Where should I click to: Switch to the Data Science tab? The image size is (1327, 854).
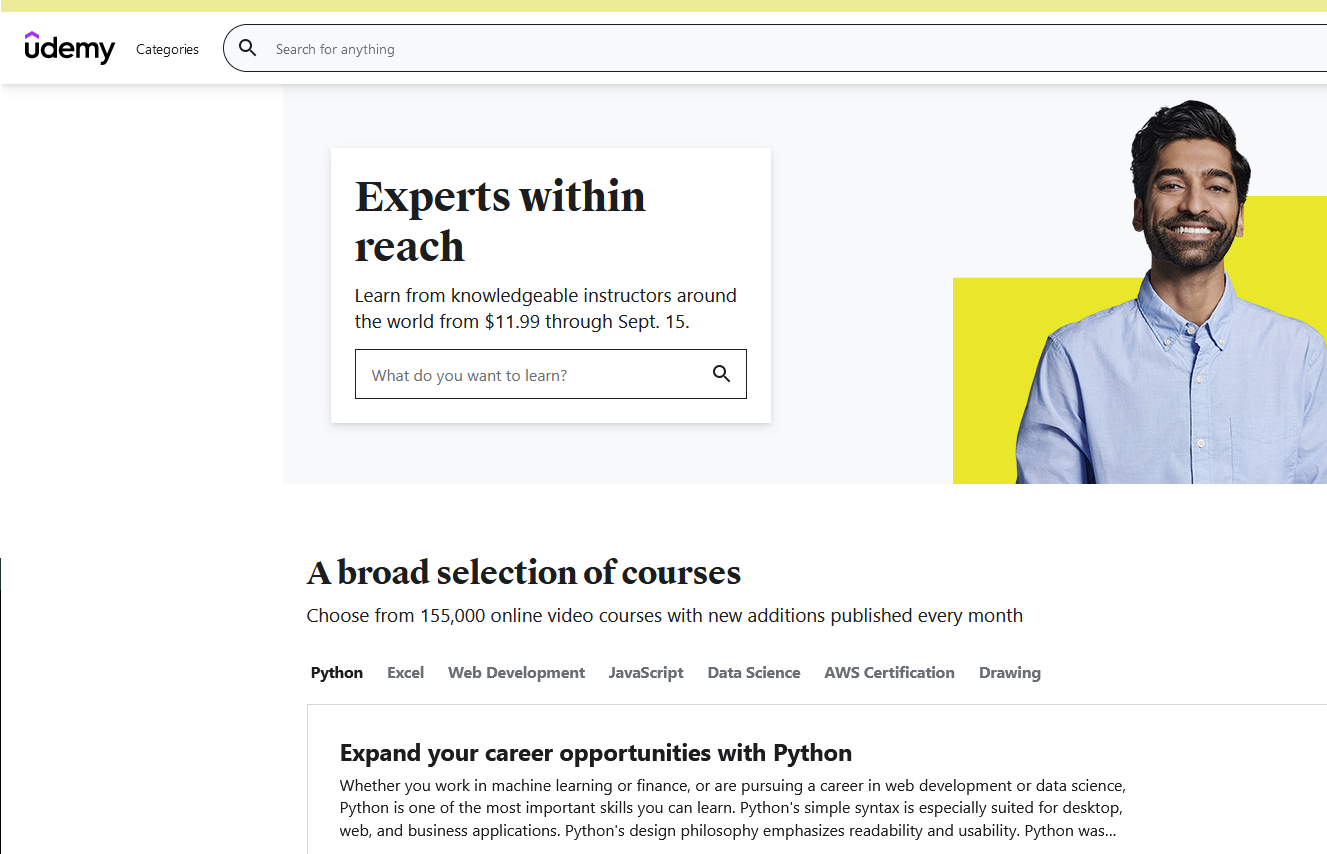tap(754, 673)
